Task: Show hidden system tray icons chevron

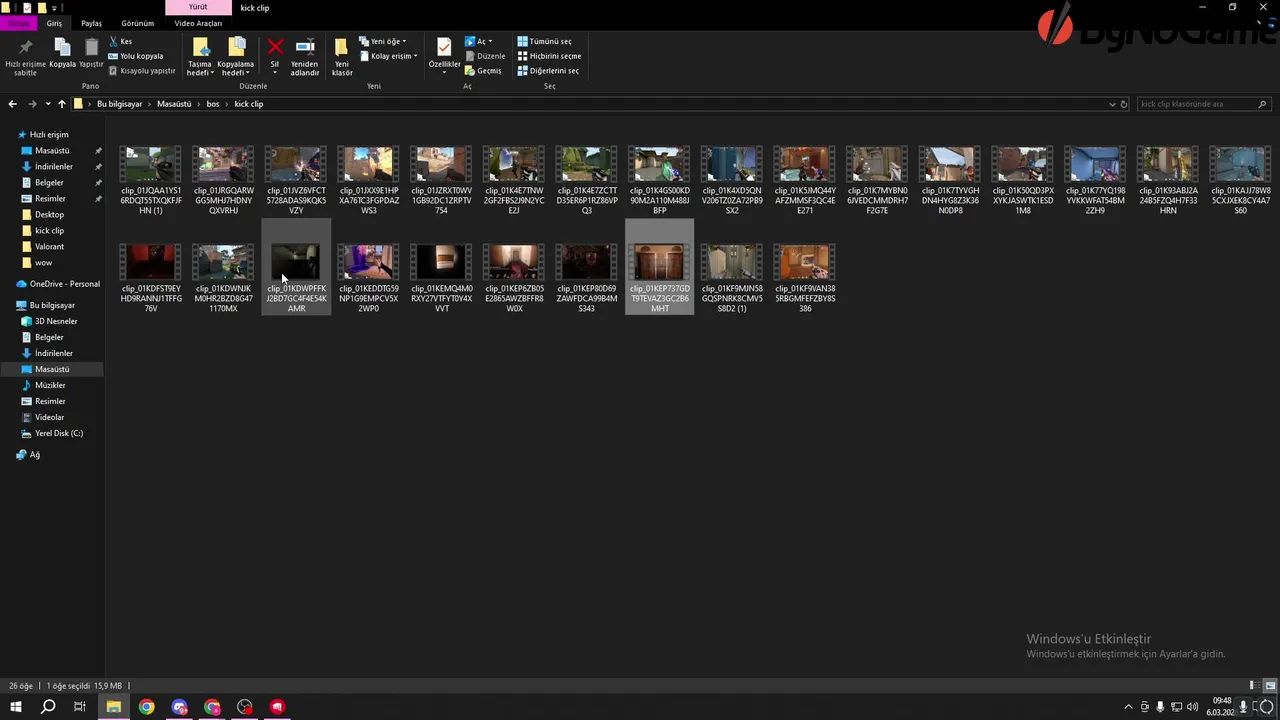Action: coord(1129,707)
